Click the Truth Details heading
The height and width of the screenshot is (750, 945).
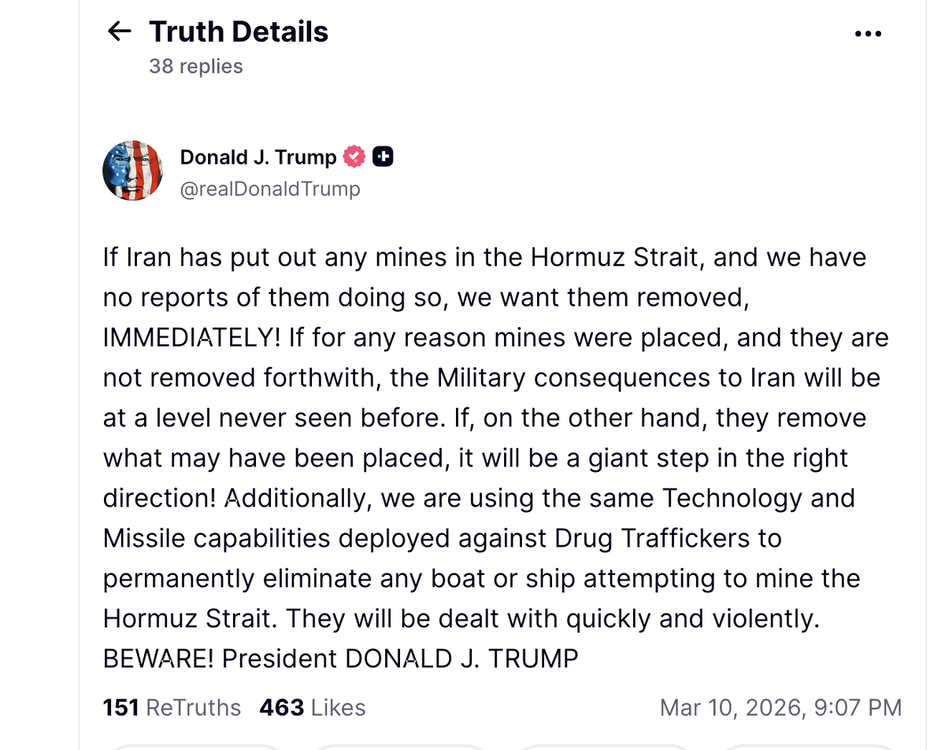point(238,32)
